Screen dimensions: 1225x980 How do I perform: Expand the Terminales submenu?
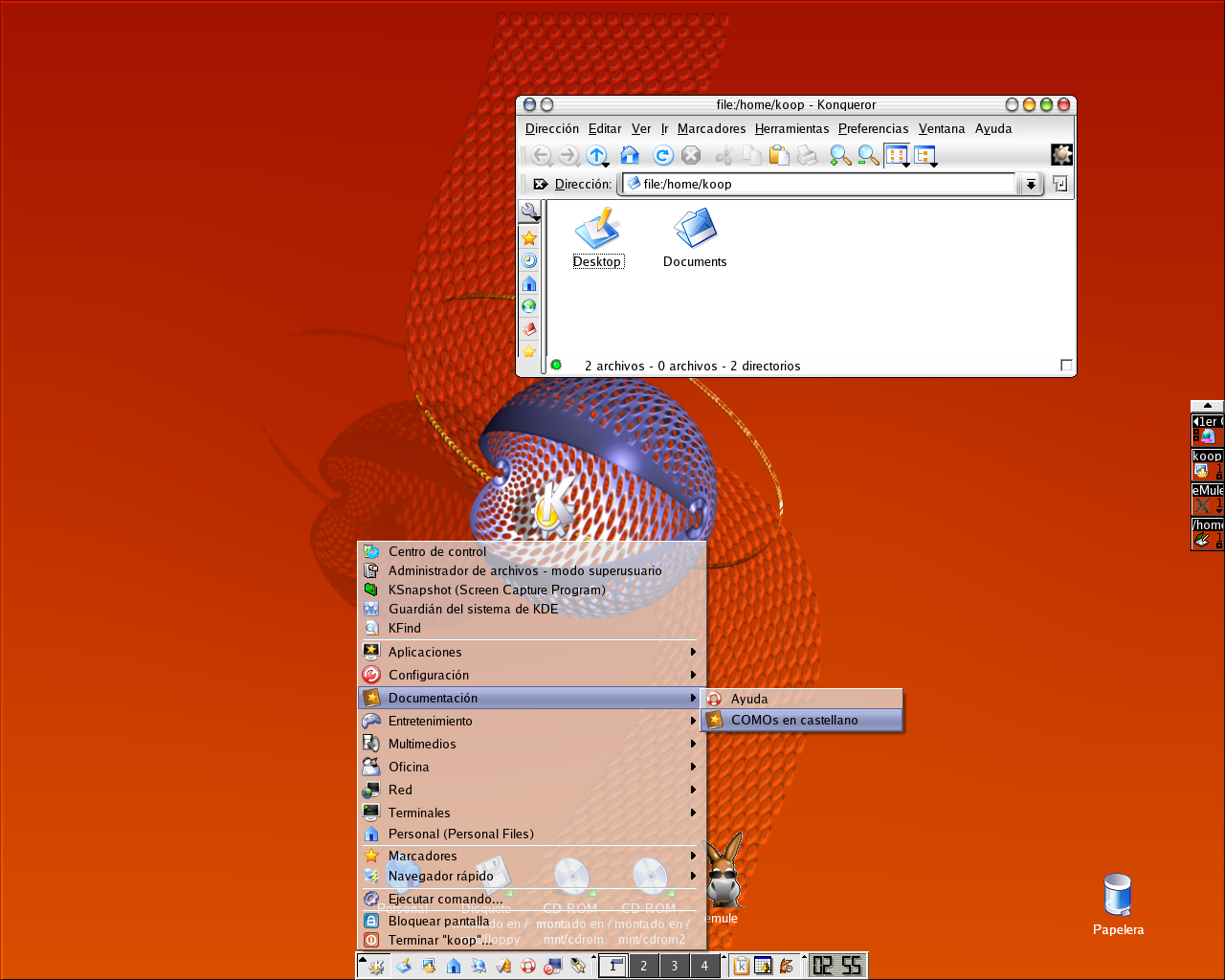pyautogui.click(x=532, y=813)
